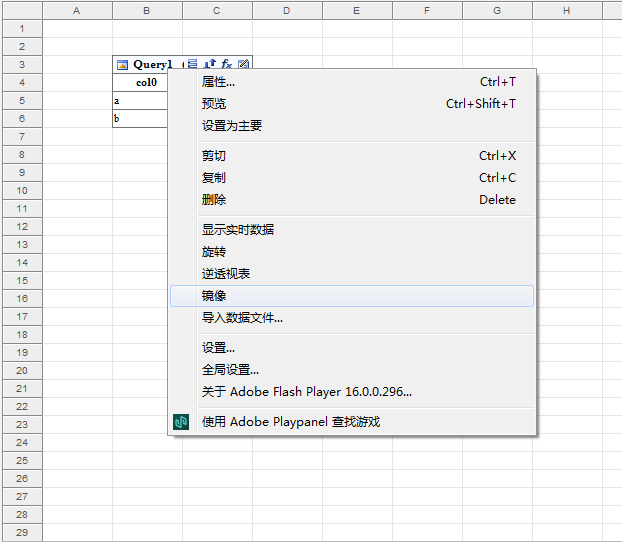The height and width of the screenshot is (542, 622).
Task: Click the pencil edit icon on Query1 title bar
Action: 244,63
